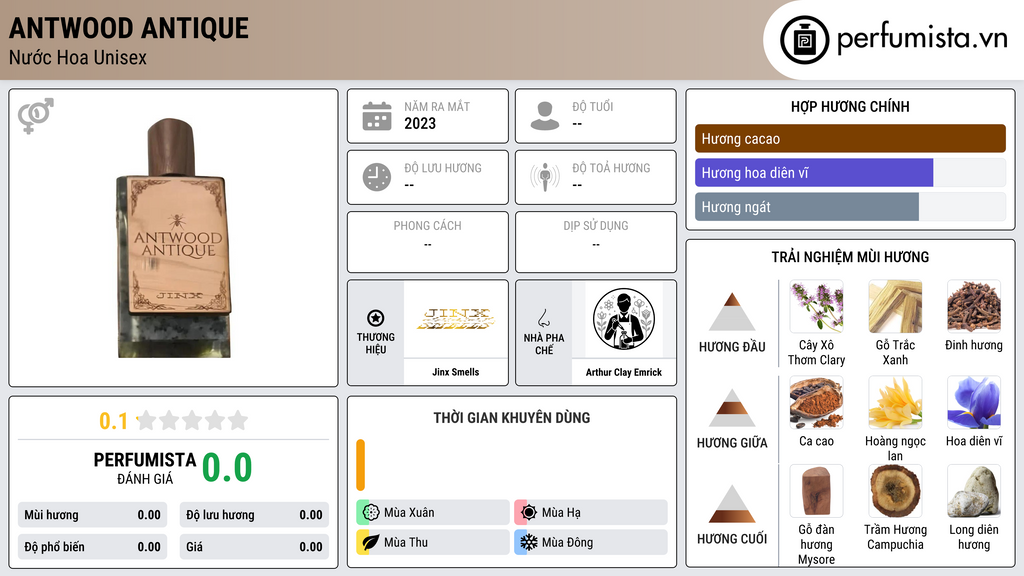Click the green 0.0 Perfumista score
1024x576 pixels.
(x=227, y=468)
